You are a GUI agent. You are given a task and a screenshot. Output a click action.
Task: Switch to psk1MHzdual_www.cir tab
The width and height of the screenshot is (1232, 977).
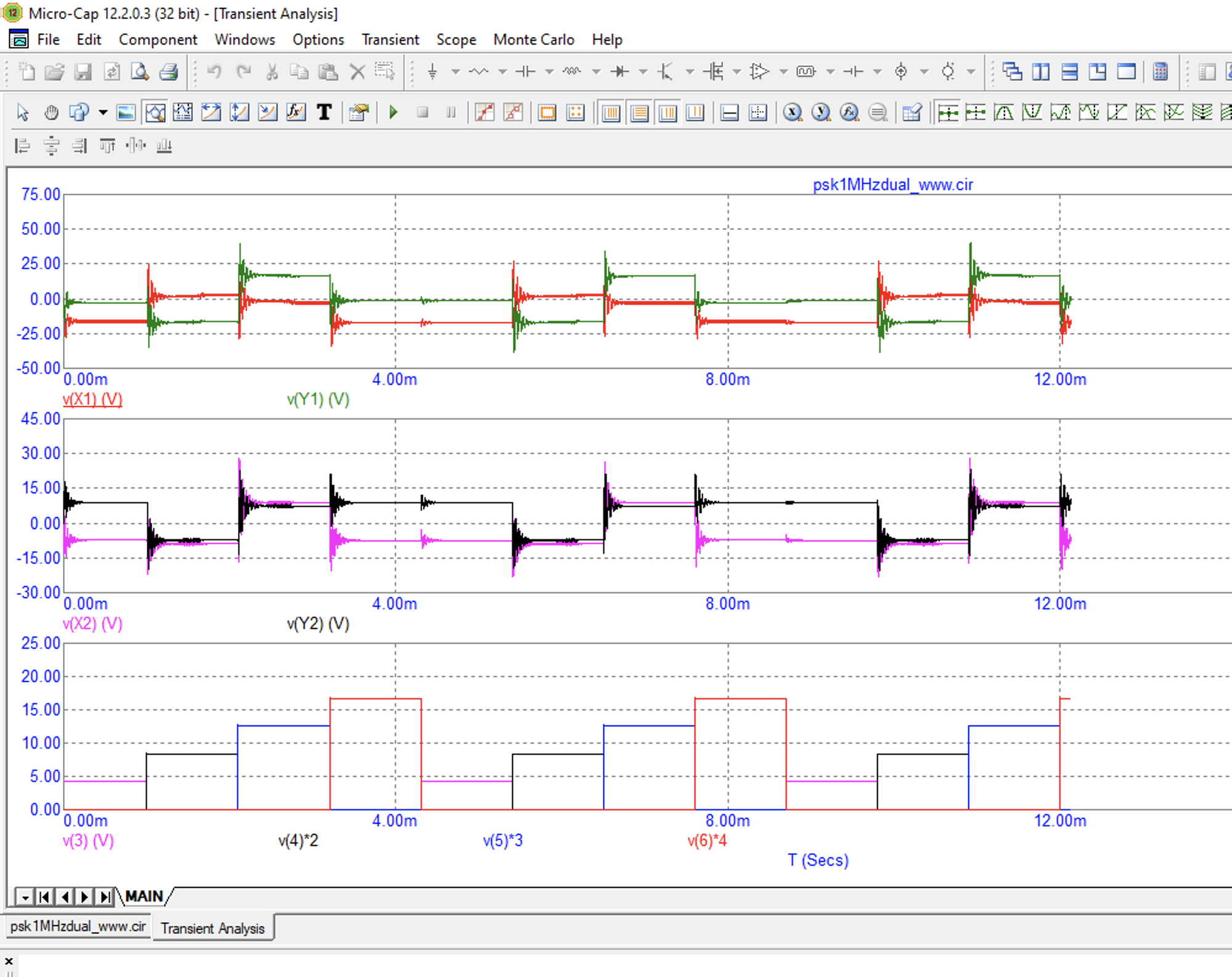coord(78,926)
